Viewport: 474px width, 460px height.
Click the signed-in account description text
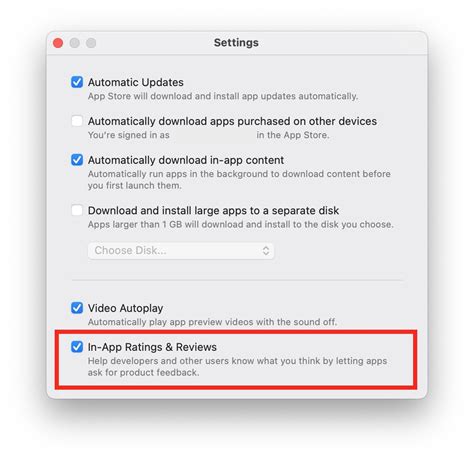209,135
